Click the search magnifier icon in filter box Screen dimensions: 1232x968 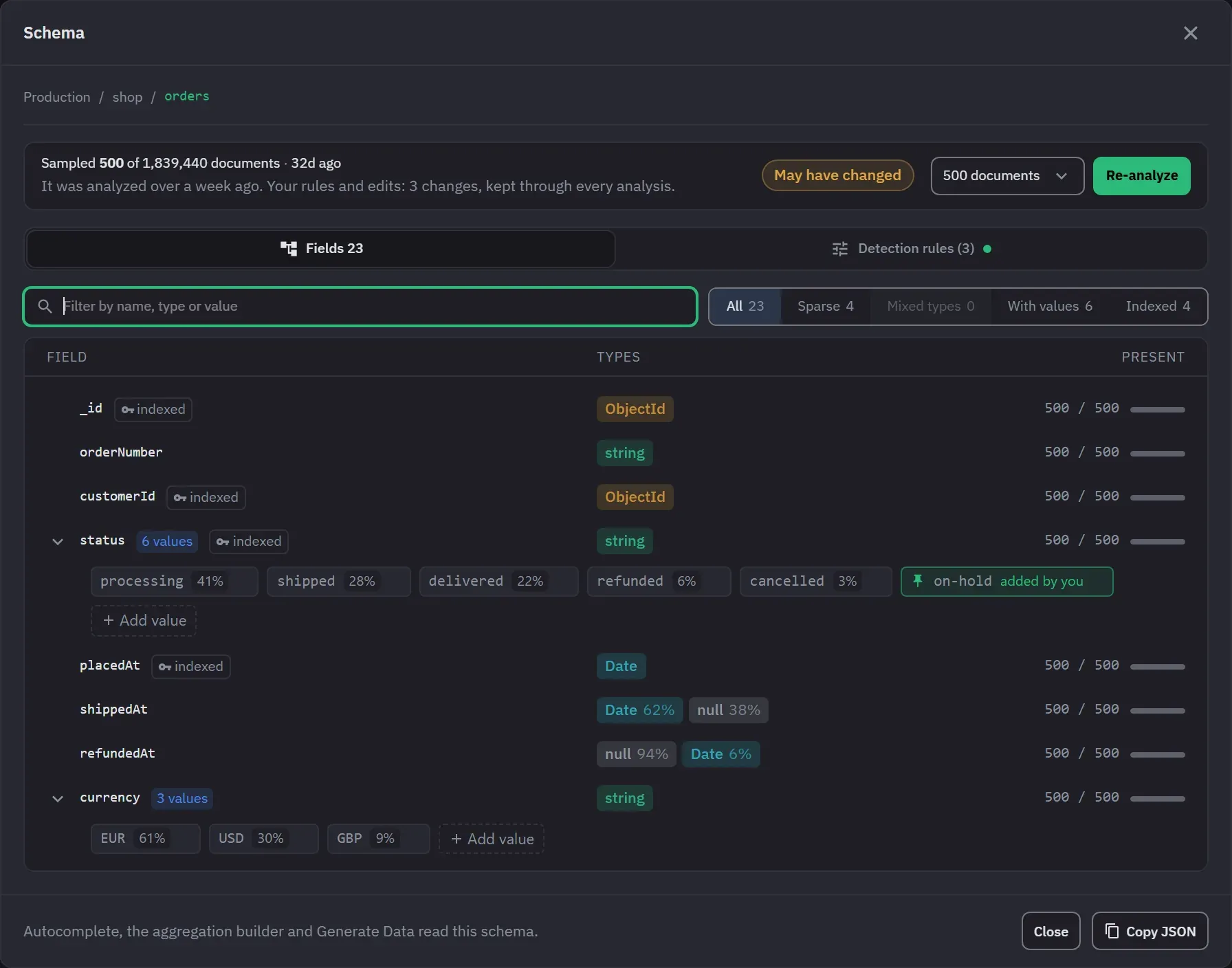[45, 306]
